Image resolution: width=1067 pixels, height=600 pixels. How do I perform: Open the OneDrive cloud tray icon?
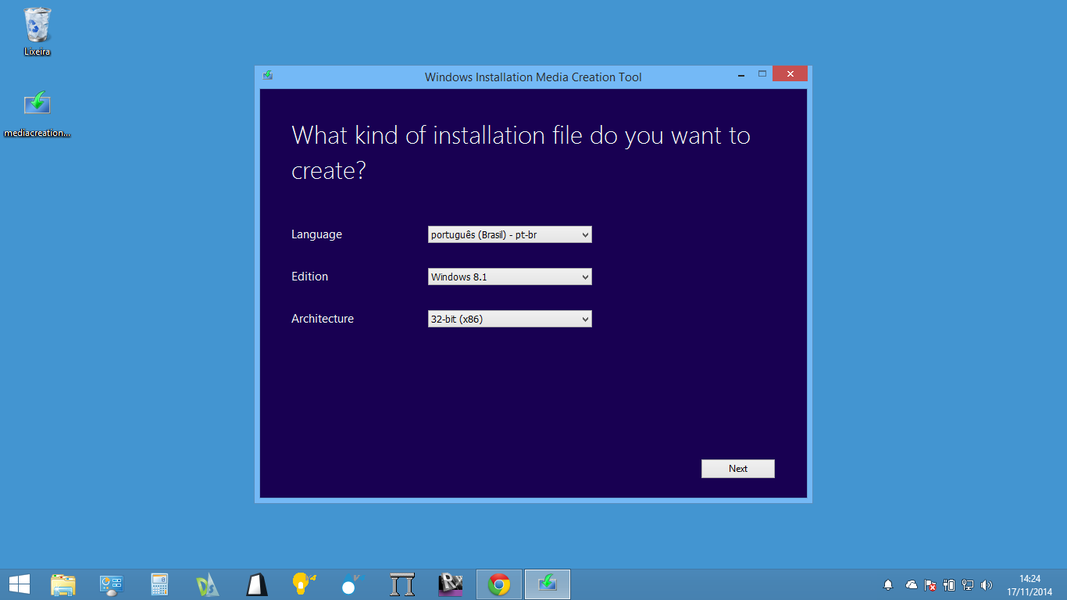(911, 585)
